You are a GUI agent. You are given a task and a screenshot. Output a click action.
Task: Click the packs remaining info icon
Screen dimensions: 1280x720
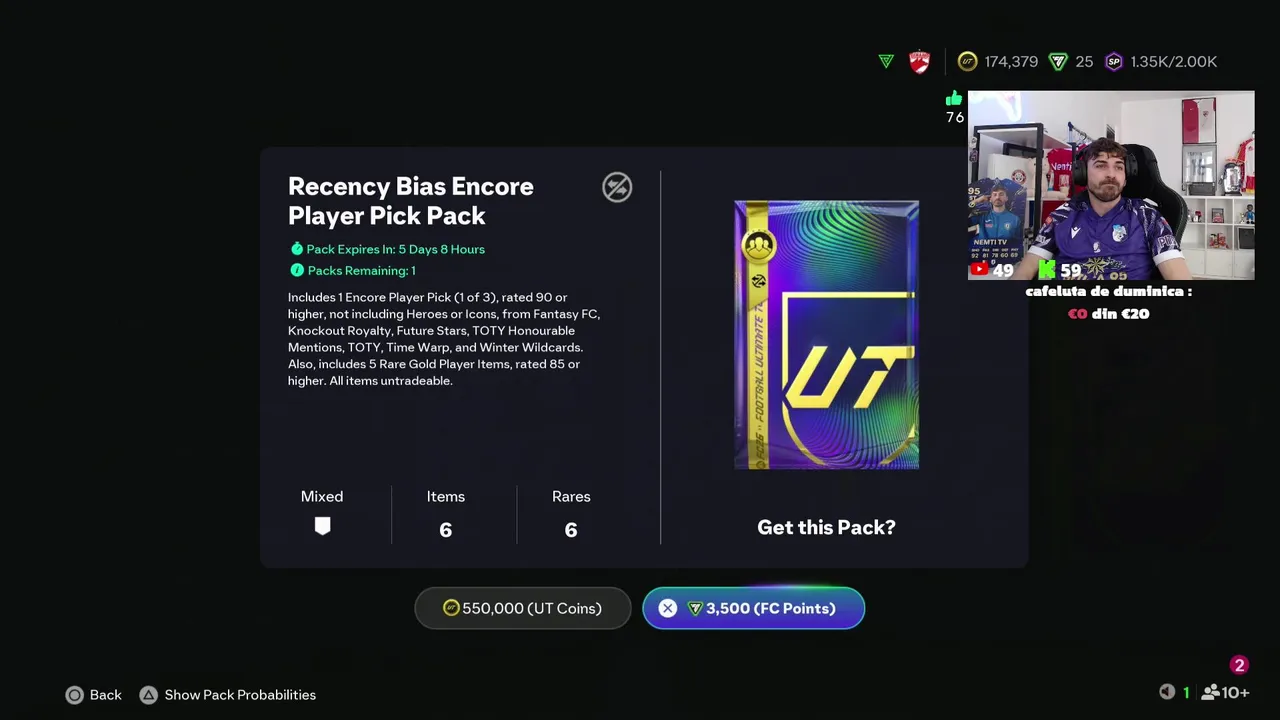pos(297,270)
